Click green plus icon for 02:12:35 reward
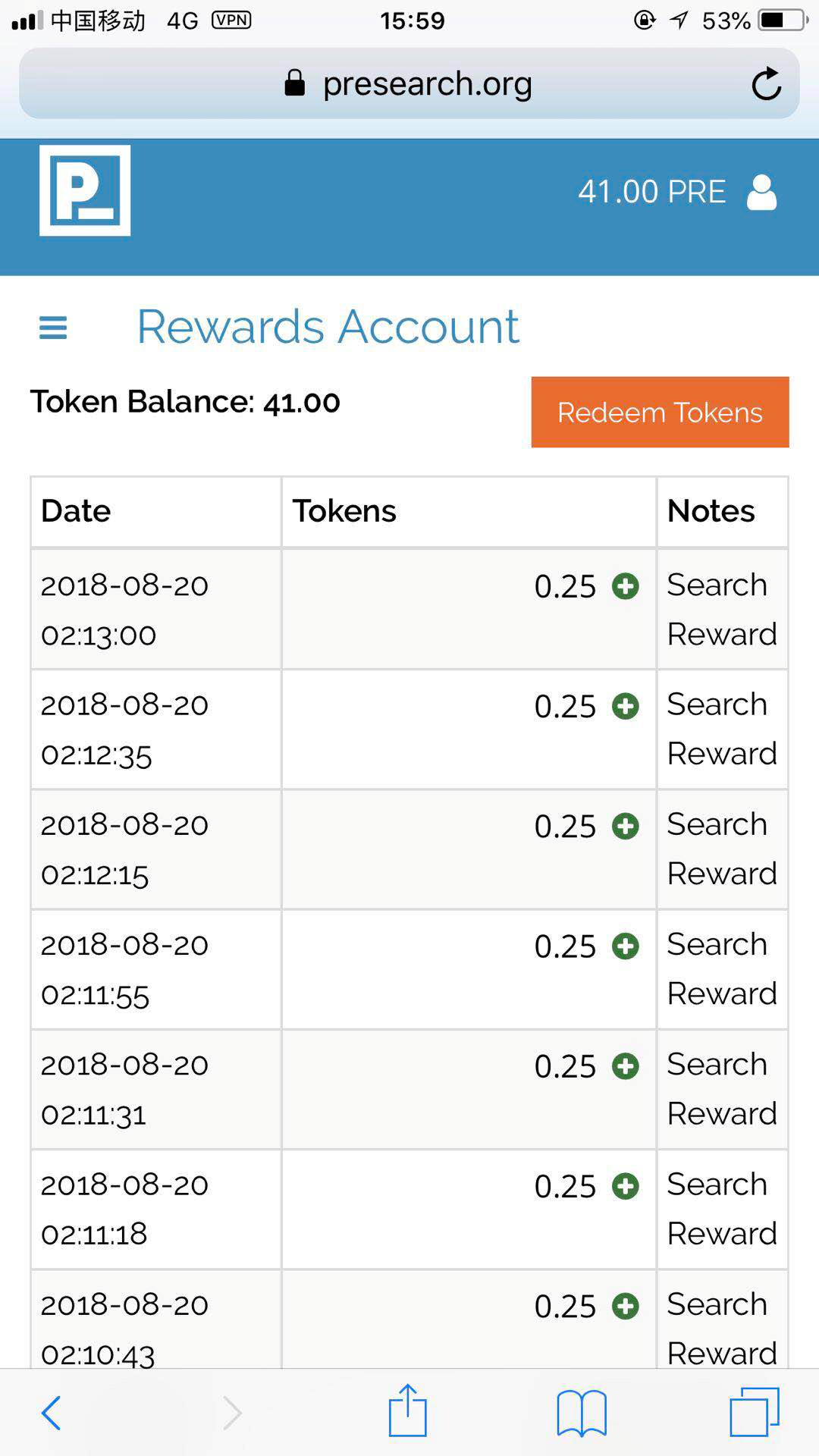Screen dimensions: 819x1456 pos(626,706)
